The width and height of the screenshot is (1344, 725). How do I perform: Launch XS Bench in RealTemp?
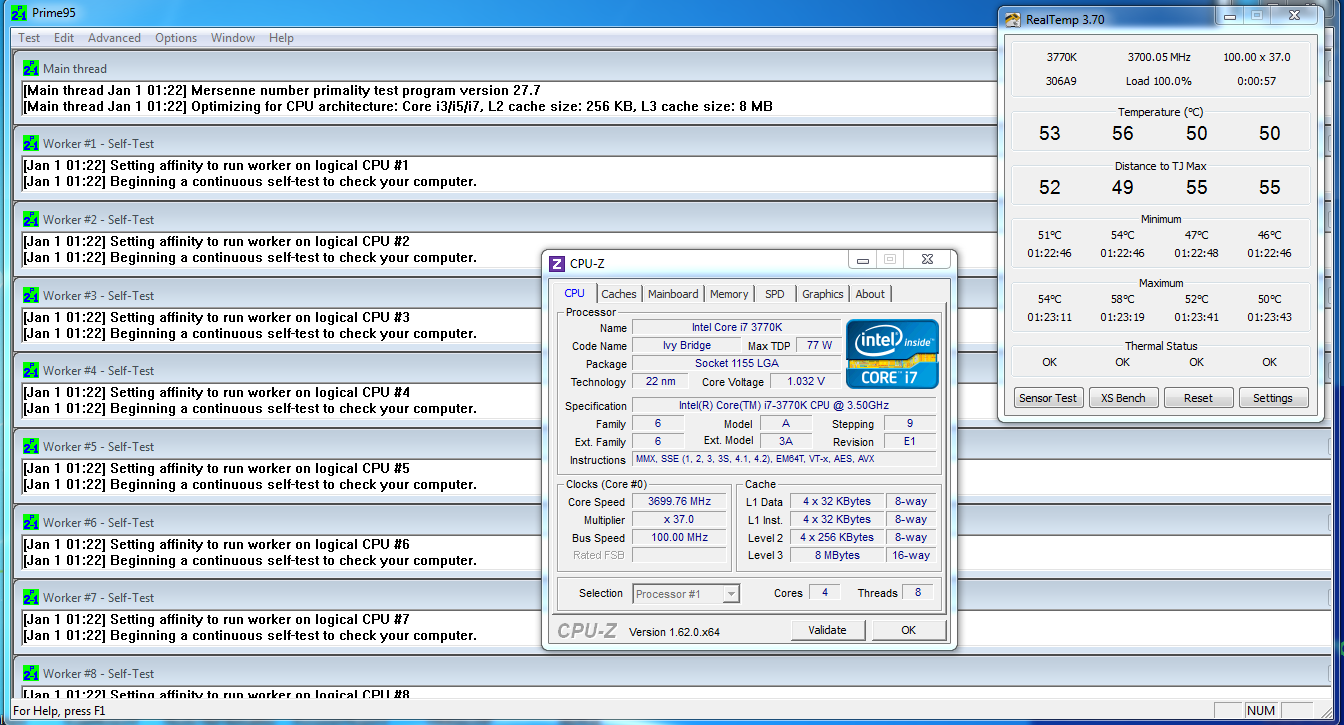[x=1123, y=398]
